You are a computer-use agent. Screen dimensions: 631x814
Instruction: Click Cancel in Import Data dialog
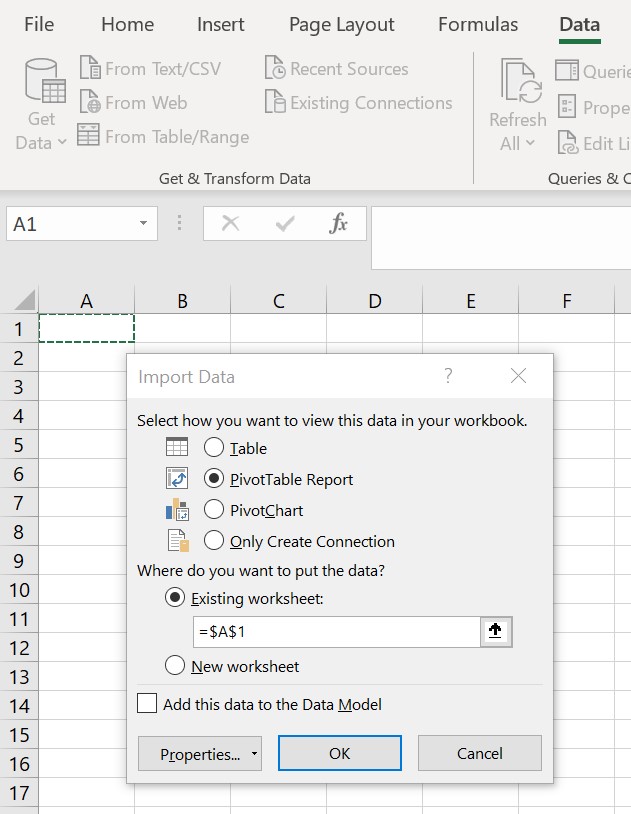(x=480, y=753)
